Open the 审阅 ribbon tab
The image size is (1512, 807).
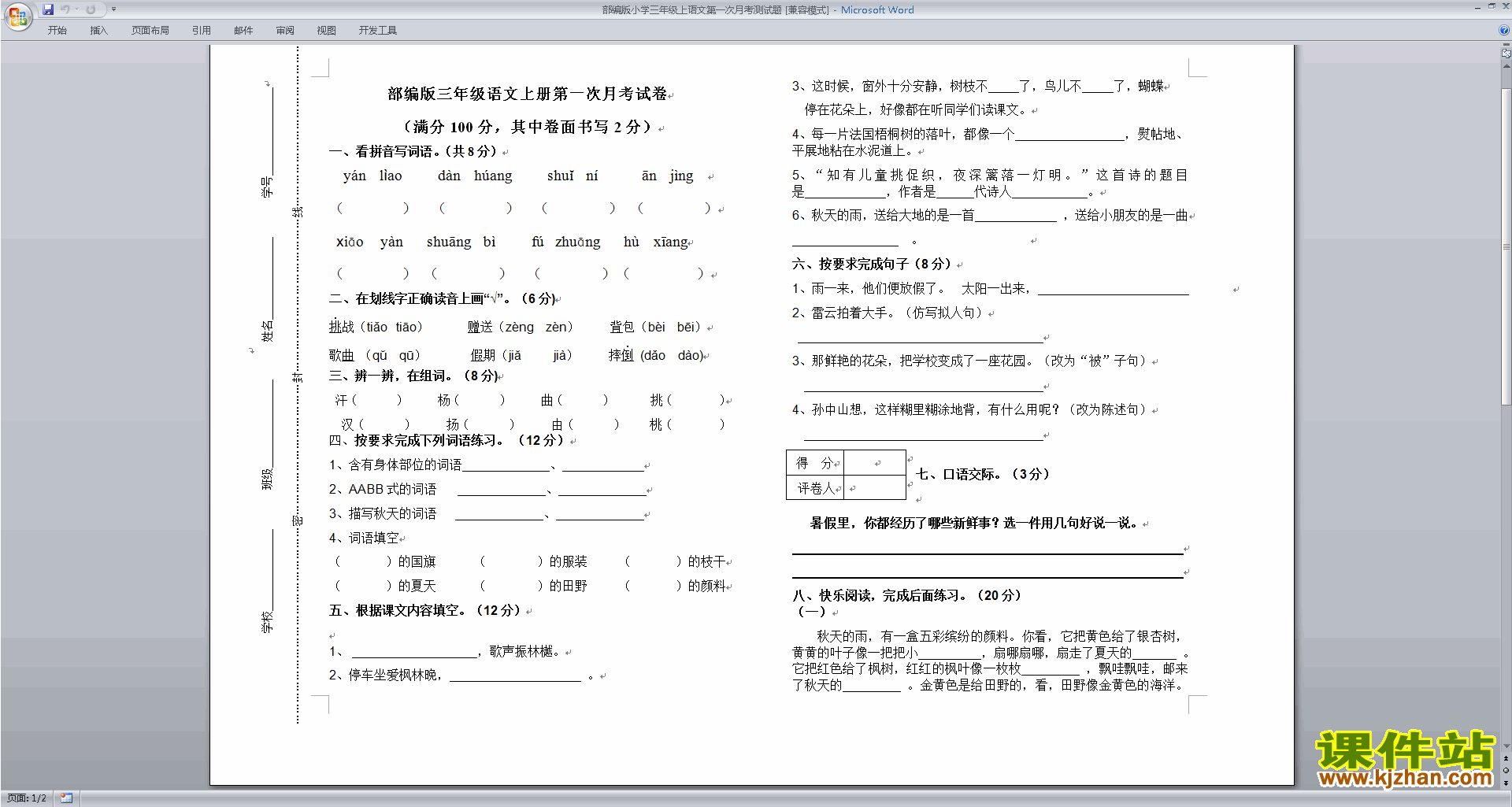click(285, 30)
